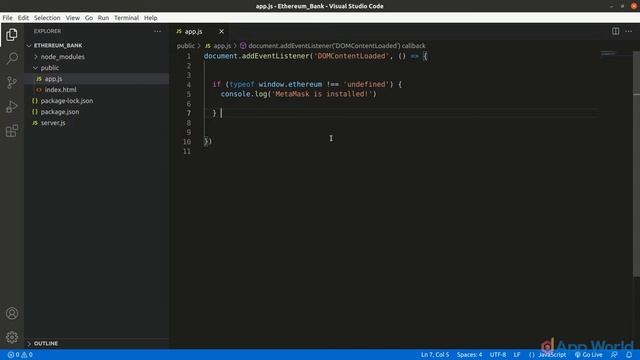Image resolution: width=640 pixels, height=360 pixels.
Task: Close the app.js editor tab
Action: pos(221,31)
